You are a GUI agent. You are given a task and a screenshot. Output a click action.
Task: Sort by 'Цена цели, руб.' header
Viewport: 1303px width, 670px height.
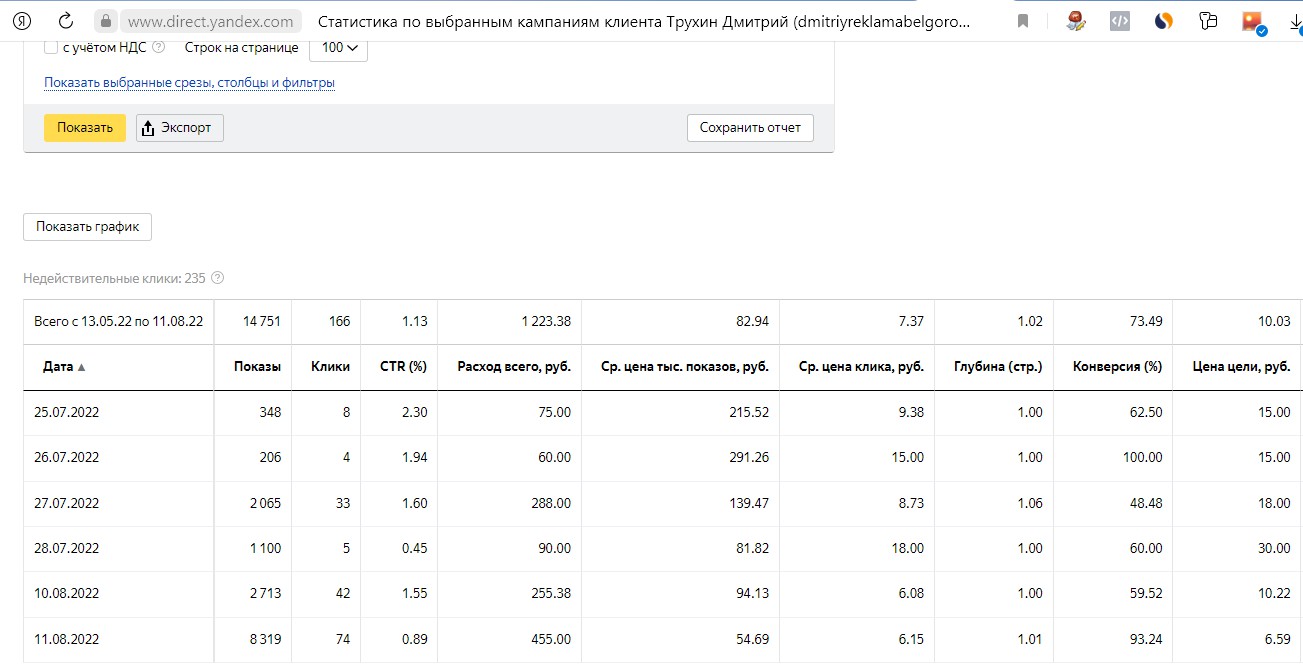[1242, 367]
